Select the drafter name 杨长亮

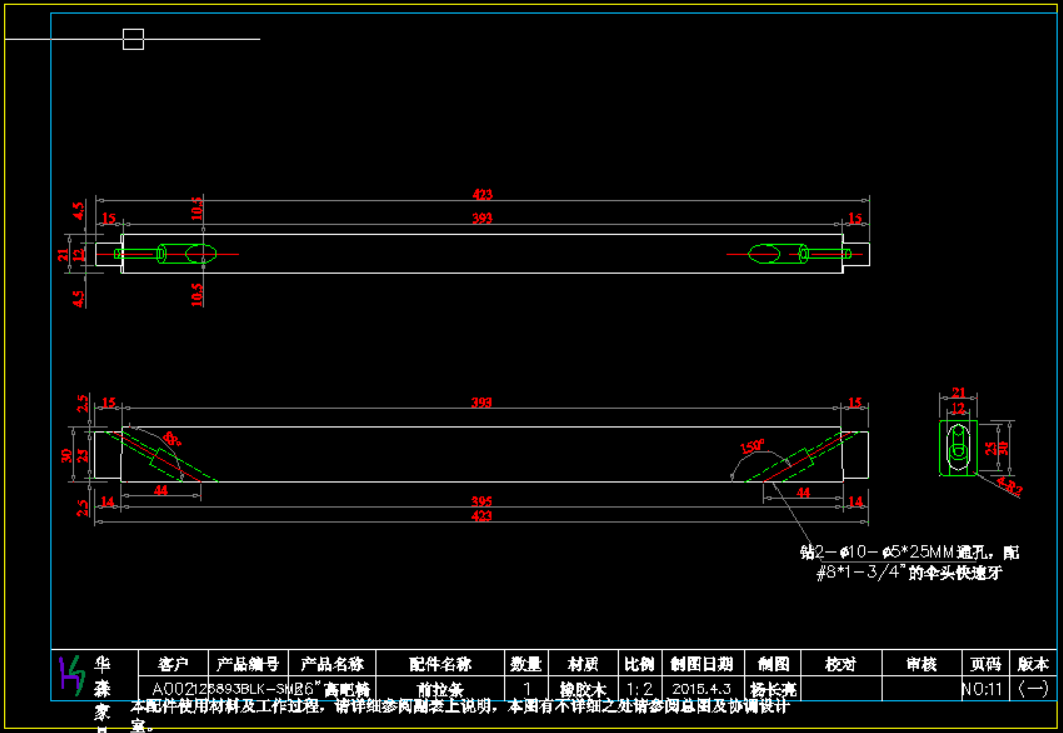pyautogui.click(x=773, y=689)
